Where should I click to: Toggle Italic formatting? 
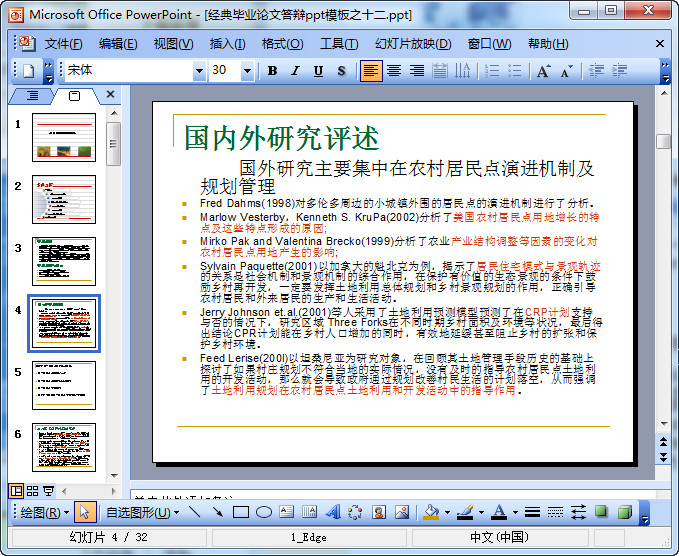295,71
